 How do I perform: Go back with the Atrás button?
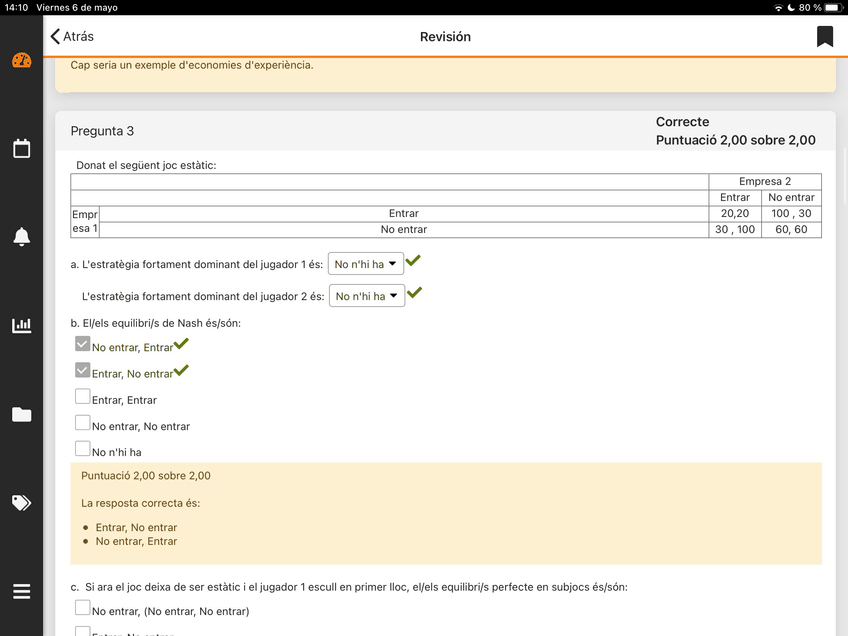72,37
